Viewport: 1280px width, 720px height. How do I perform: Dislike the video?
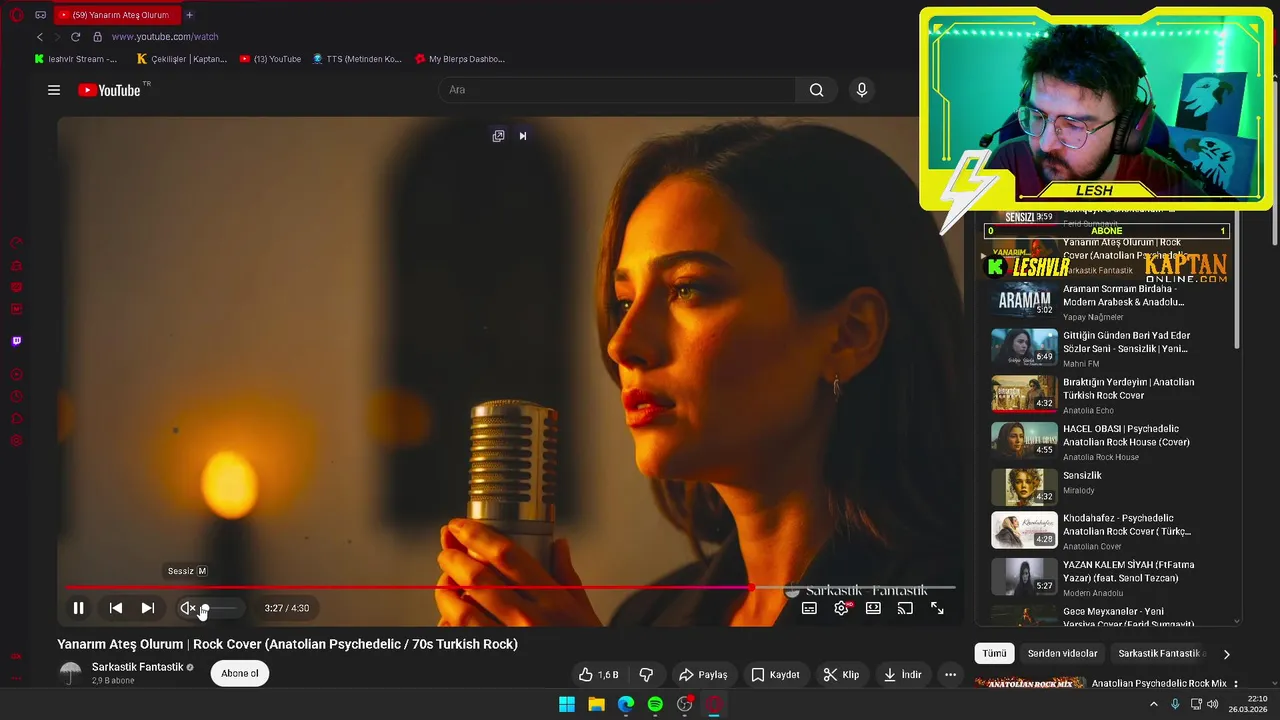646,675
